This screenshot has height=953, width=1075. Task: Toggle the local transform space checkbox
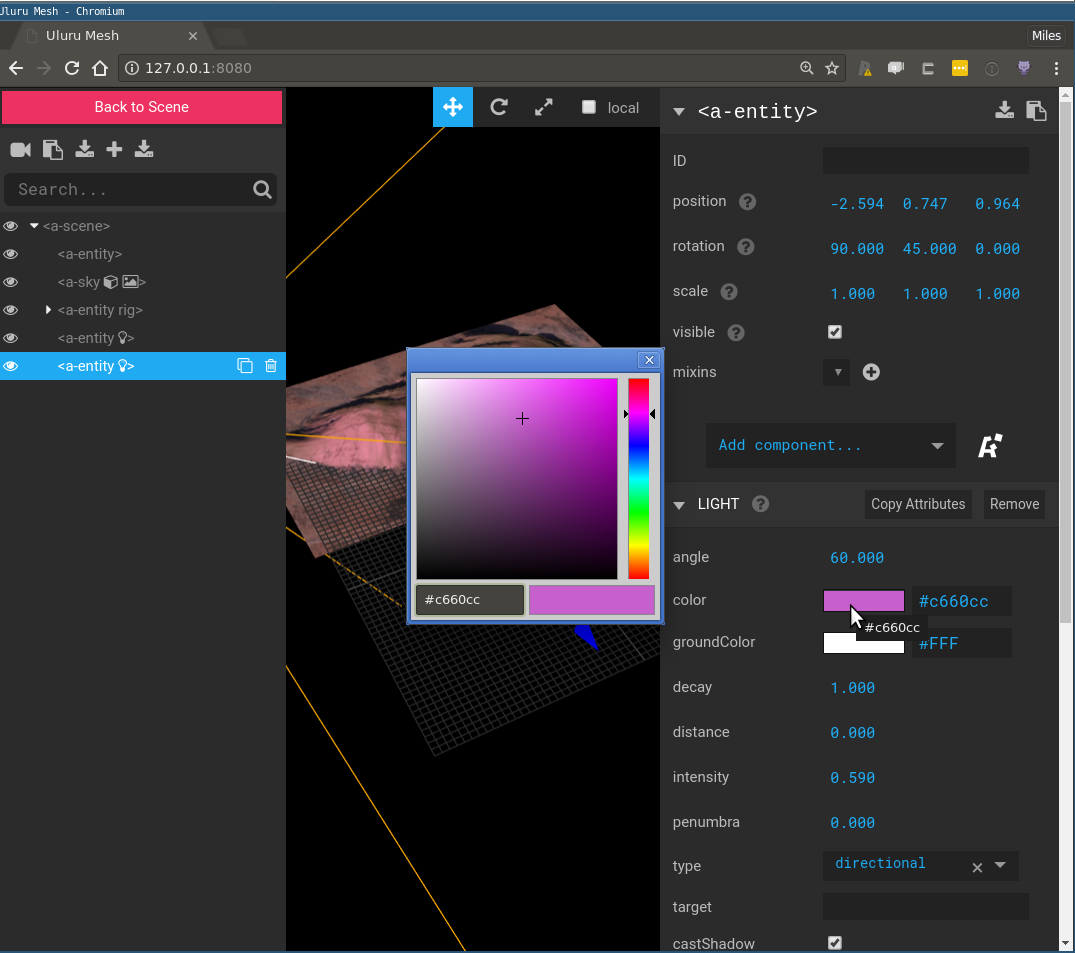tap(589, 107)
